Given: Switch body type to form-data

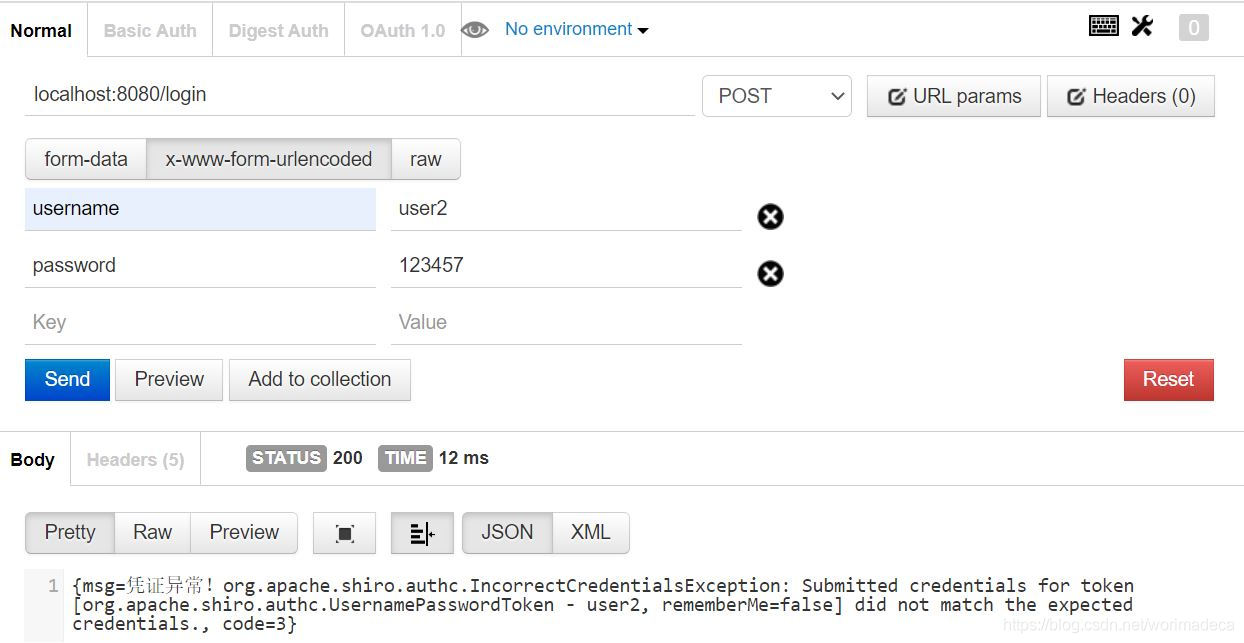Looking at the screenshot, I should (x=86, y=159).
